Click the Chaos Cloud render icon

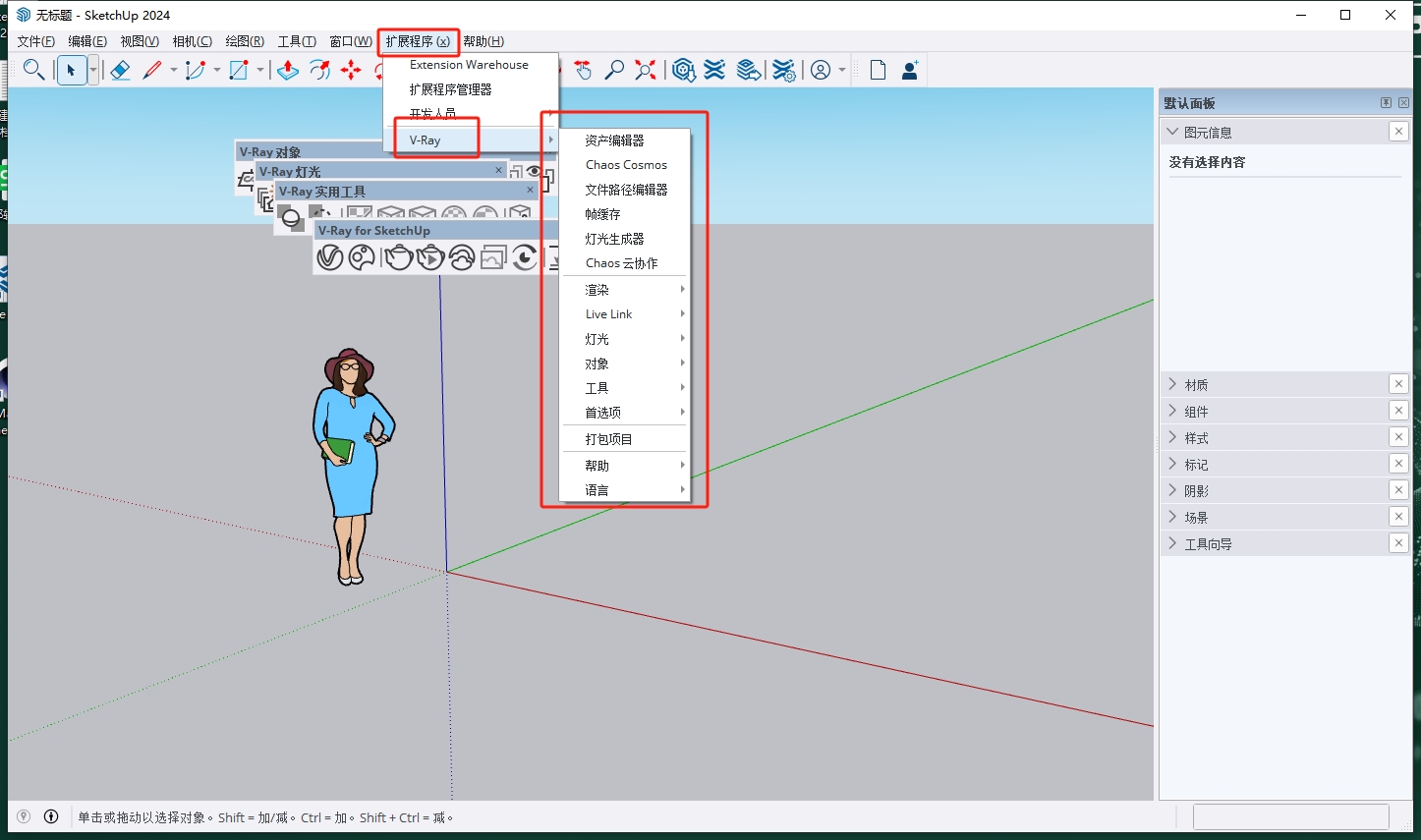(462, 257)
